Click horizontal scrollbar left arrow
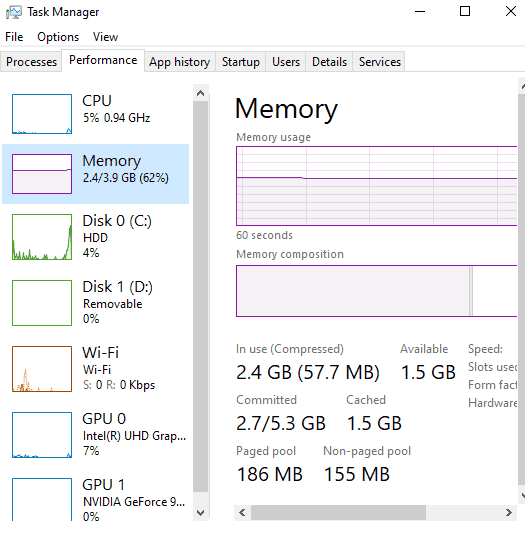The height and width of the screenshot is (534, 525). pyautogui.click(x=242, y=513)
